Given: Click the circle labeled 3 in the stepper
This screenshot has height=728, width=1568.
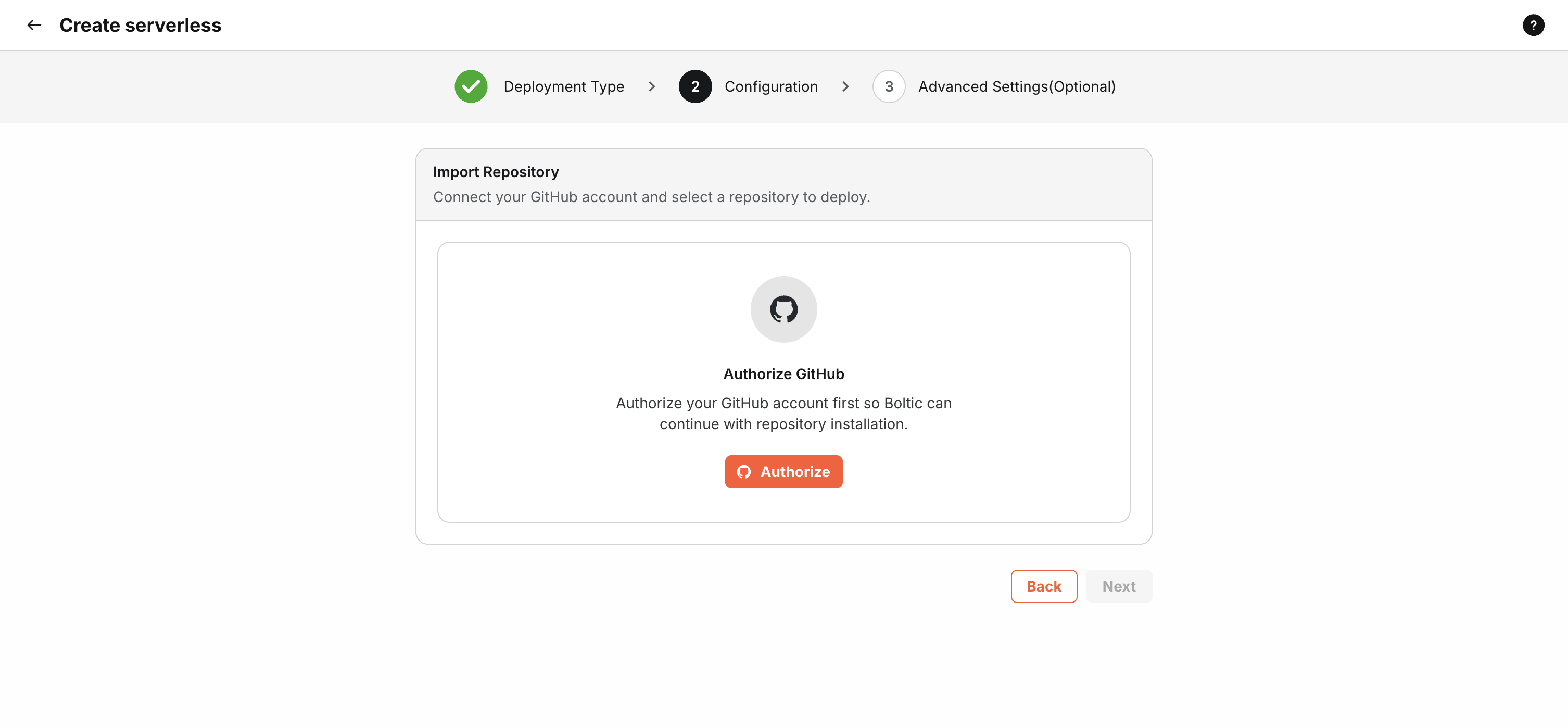Looking at the screenshot, I should pyautogui.click(x=889, y=86).
